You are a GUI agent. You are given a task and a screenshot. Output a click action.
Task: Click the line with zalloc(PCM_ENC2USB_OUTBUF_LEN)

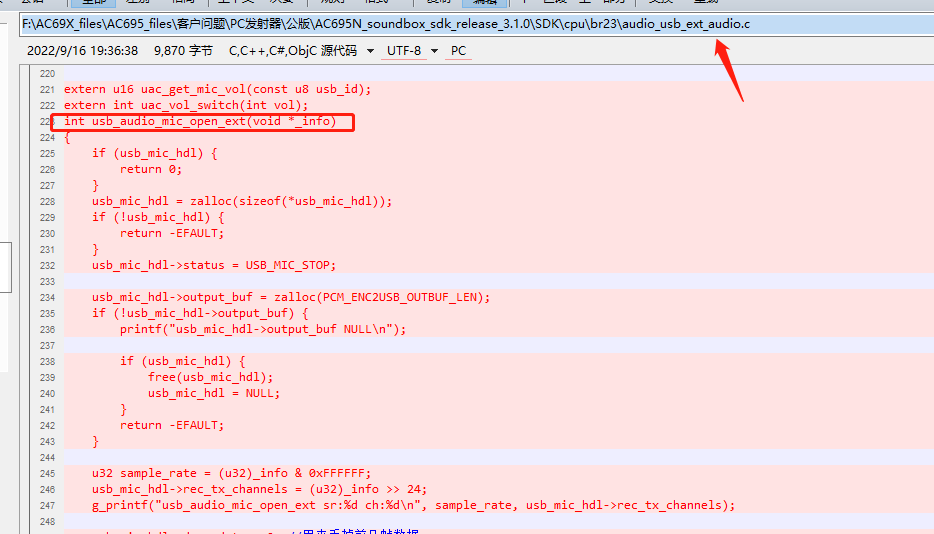coord(291,297)
